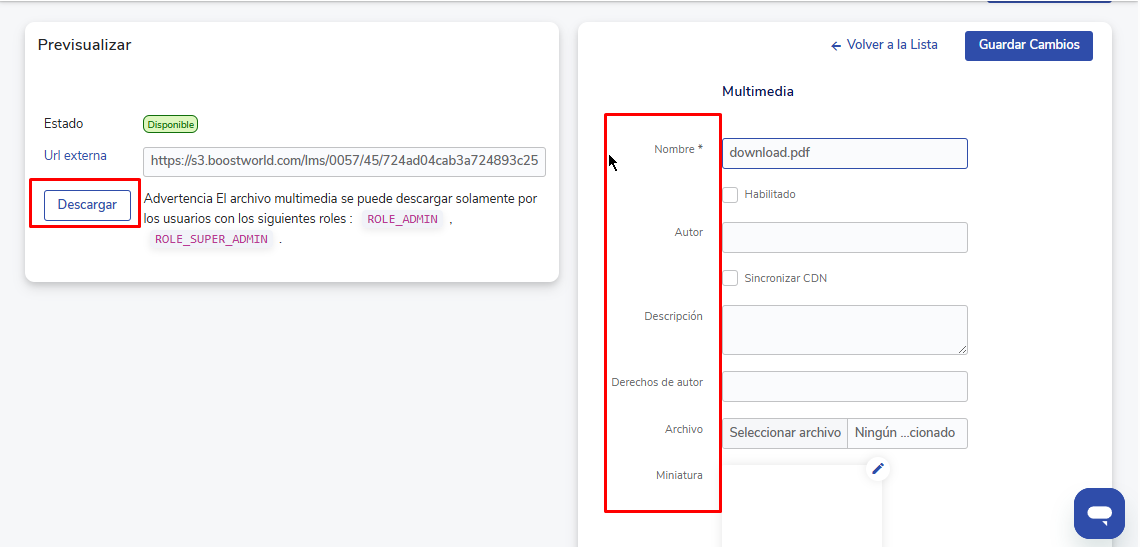This screenshot has width=1140, height=547.
Task: Click the ROLE_SUPER_ADMIN role tag
Action: (x=211, y=240)
